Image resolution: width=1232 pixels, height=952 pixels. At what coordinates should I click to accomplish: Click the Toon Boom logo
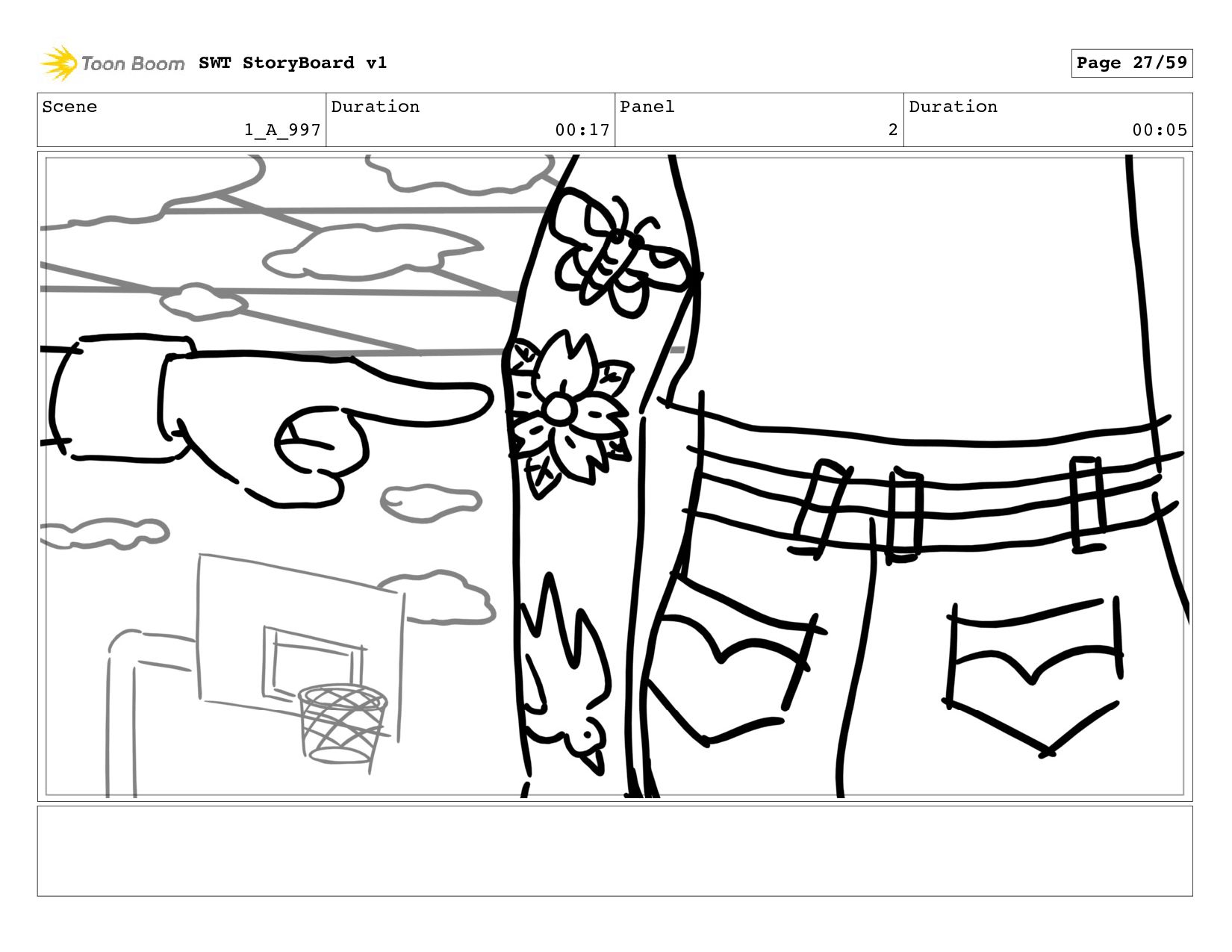click(112, 63)
